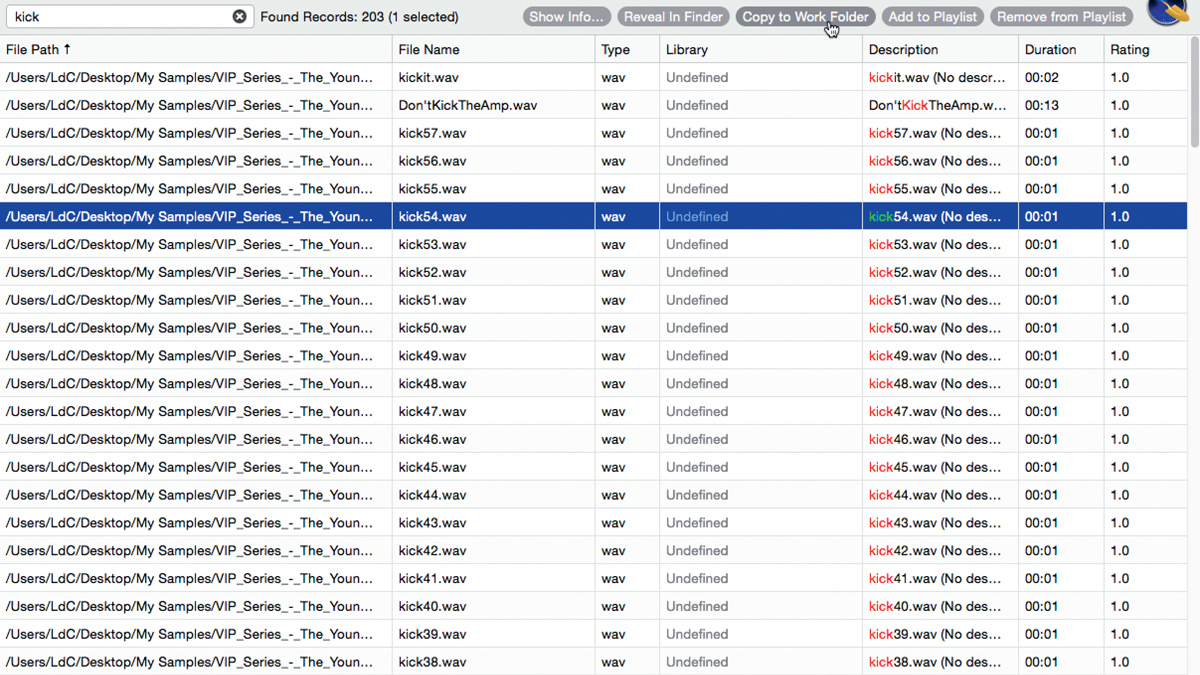Sort by Rating column header
The width and height of the screenshot is (1200, 675).
point(1146,49)
